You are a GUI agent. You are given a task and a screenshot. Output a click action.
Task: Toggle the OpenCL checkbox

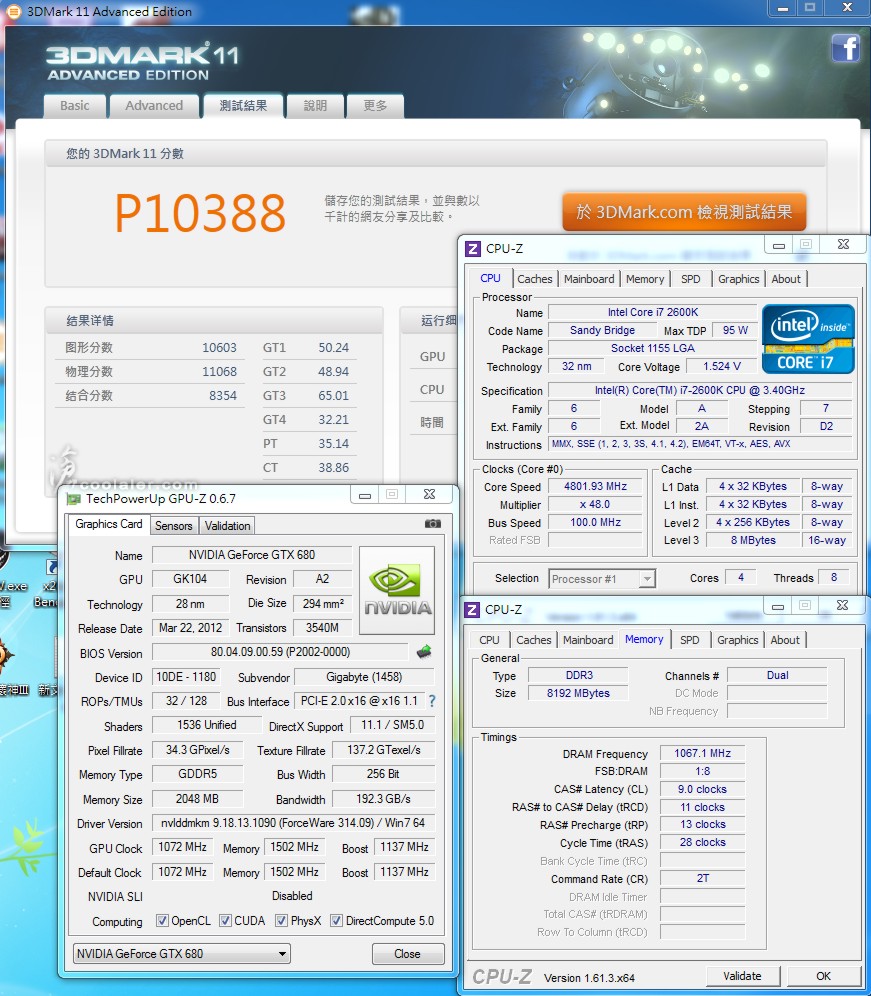(163, 920)
